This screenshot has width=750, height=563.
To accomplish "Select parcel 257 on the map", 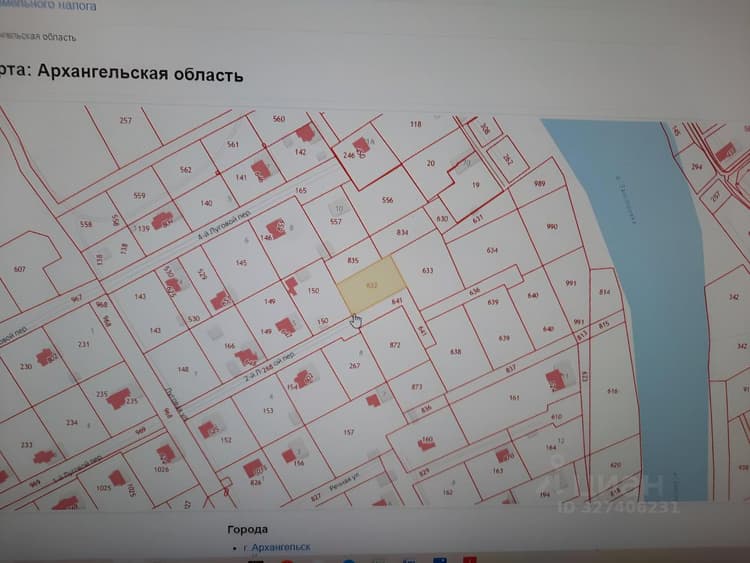I will coord(125,121).
